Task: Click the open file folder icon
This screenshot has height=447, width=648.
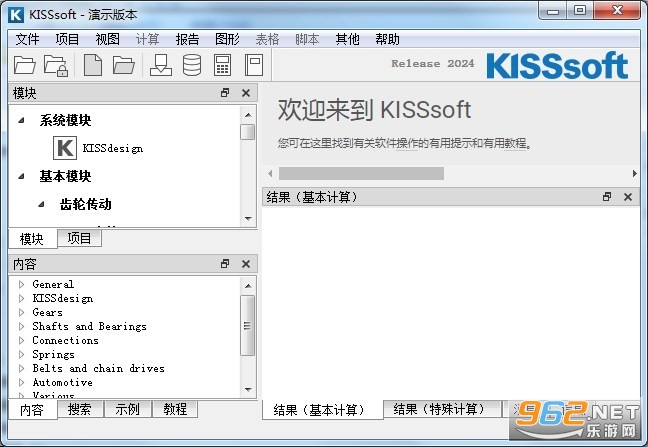Action: (x=124, y=65)
